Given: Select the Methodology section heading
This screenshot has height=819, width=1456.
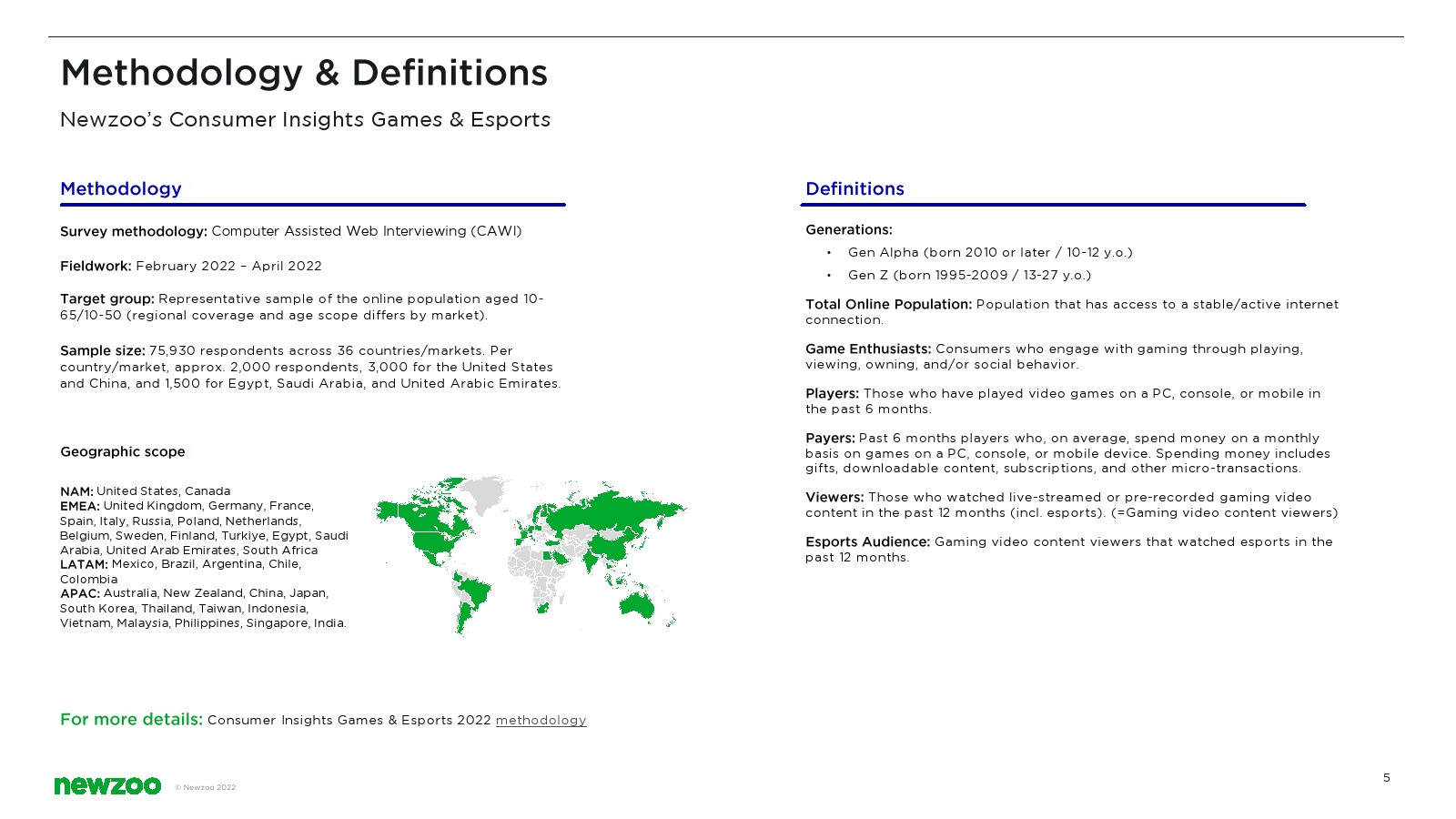Looking at the screenshot, I should 121,188.
